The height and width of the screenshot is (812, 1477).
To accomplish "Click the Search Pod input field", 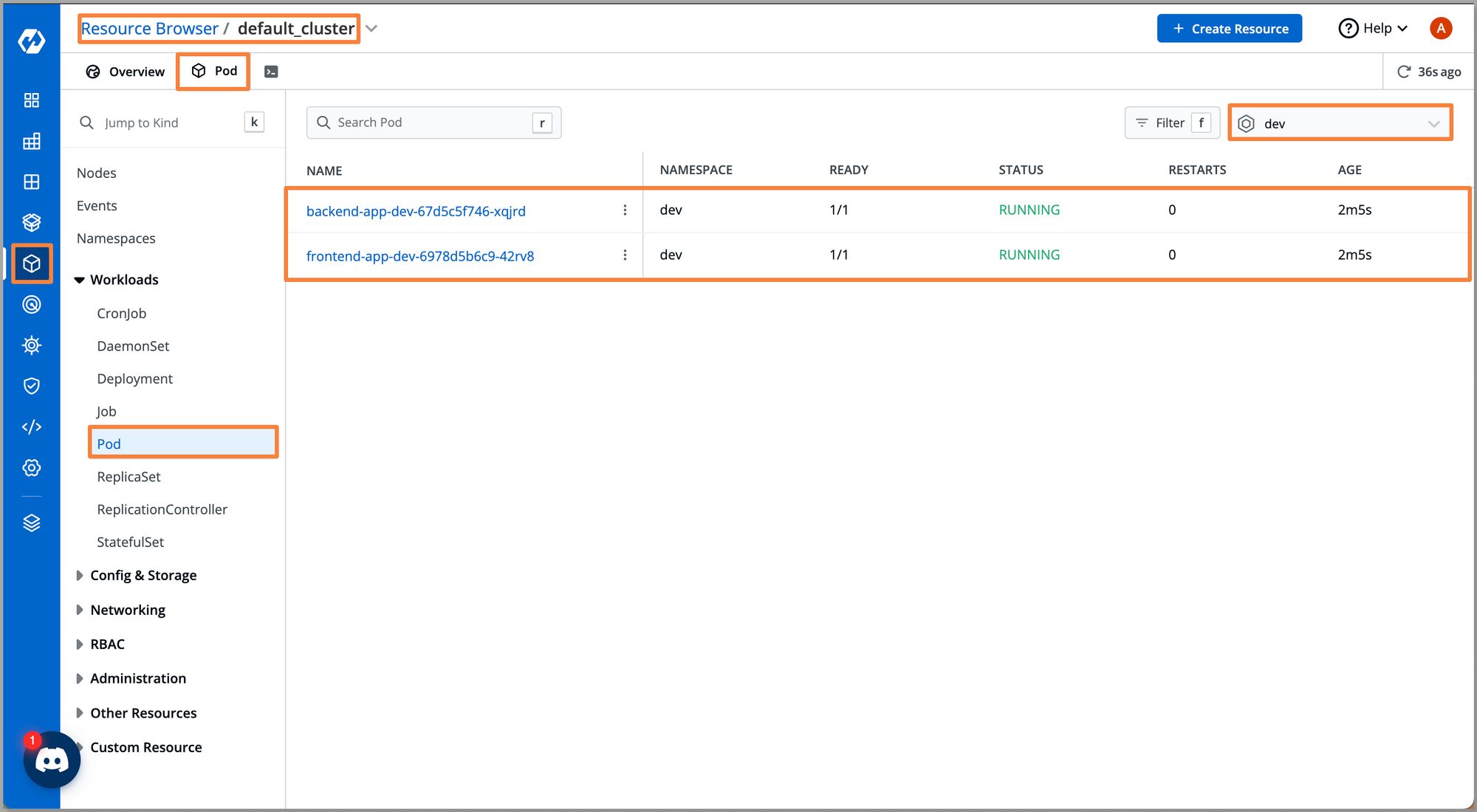I will (421, 122).
